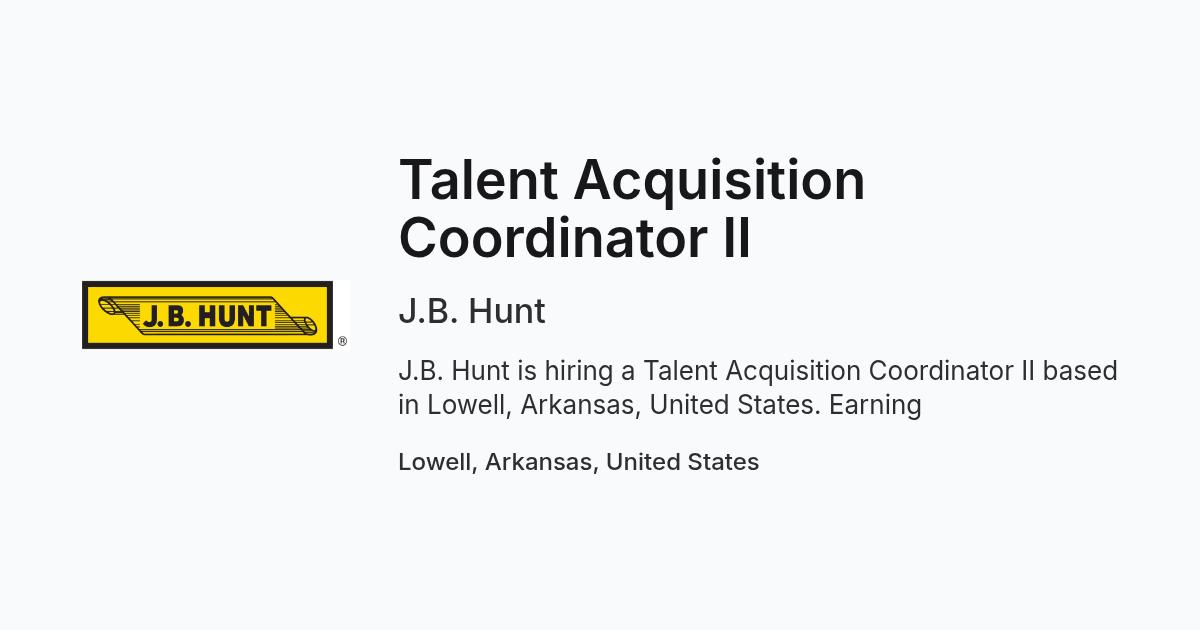
Task: Click 'Coordinator II' within the description text
Action: (x=951, y=371)
